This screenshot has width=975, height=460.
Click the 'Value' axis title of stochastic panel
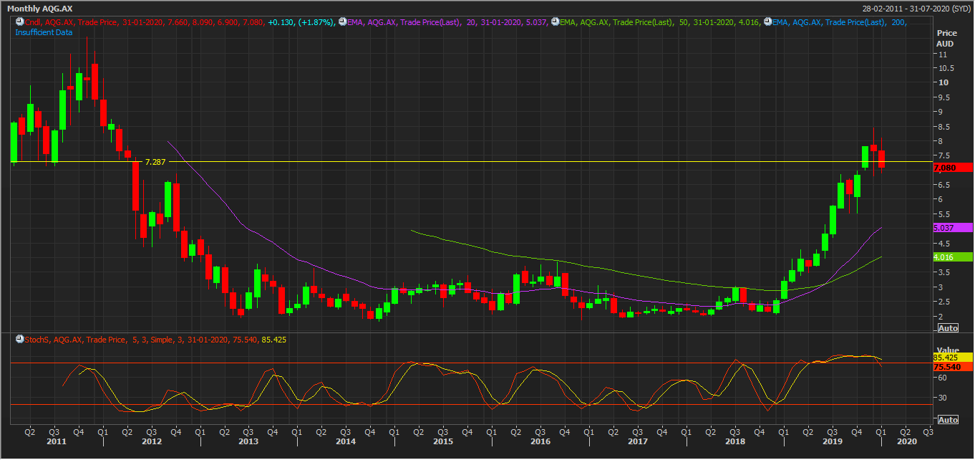pyautogui.click(x=948, y=351)
